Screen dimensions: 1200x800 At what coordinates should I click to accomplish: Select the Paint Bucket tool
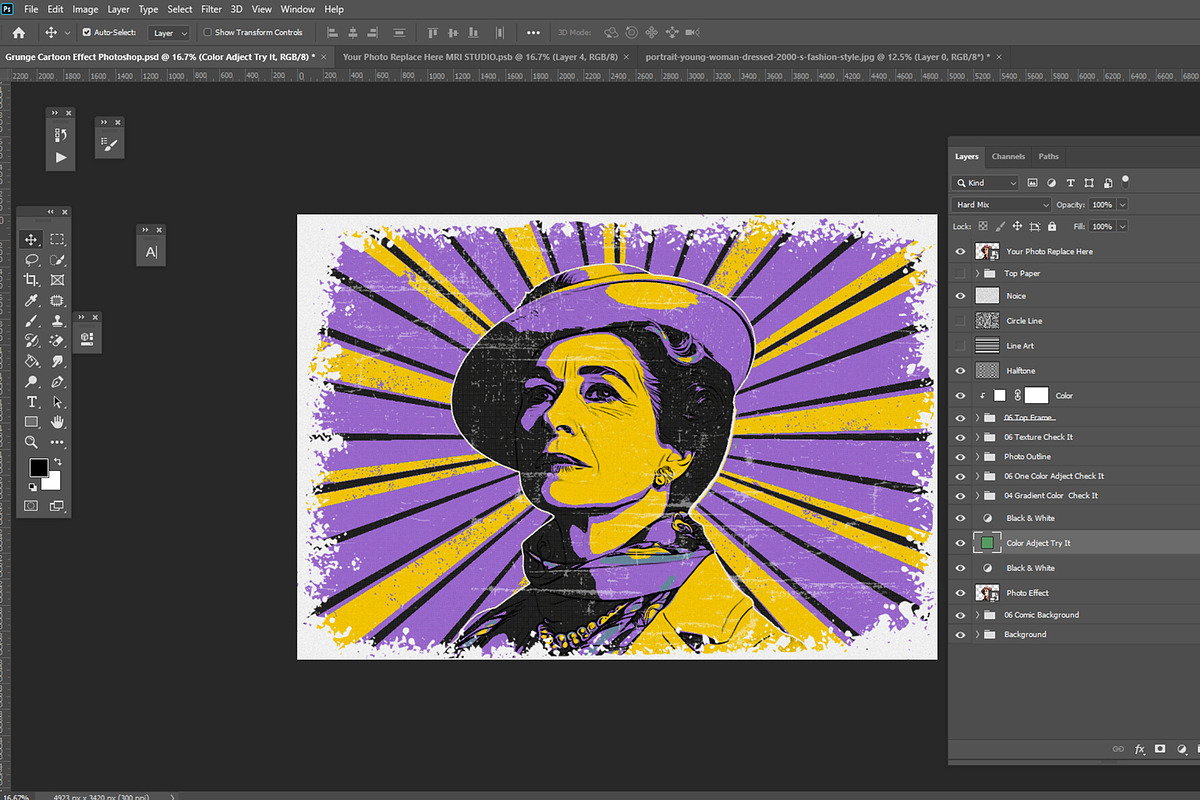pyautogui.click(x=31, y=361)
